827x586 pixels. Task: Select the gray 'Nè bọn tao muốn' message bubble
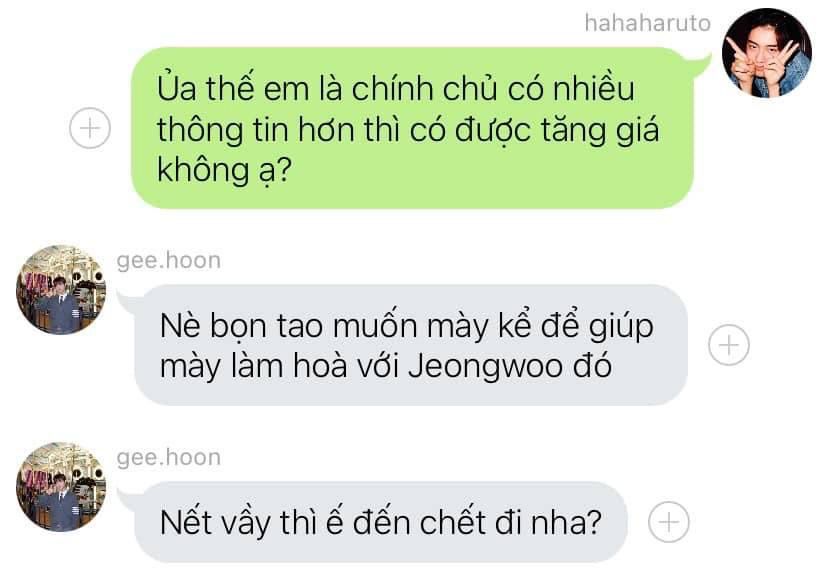pos(407,345)
